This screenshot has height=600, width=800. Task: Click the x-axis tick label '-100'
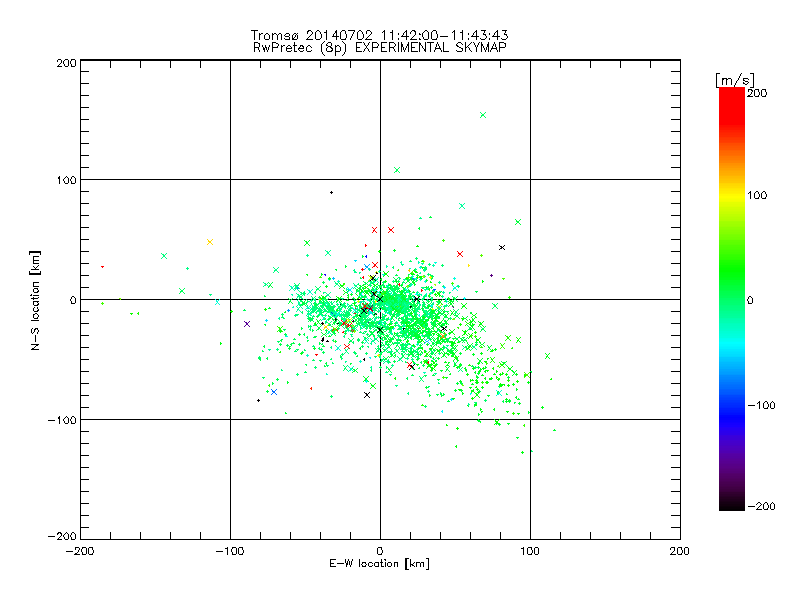[230, 551]
